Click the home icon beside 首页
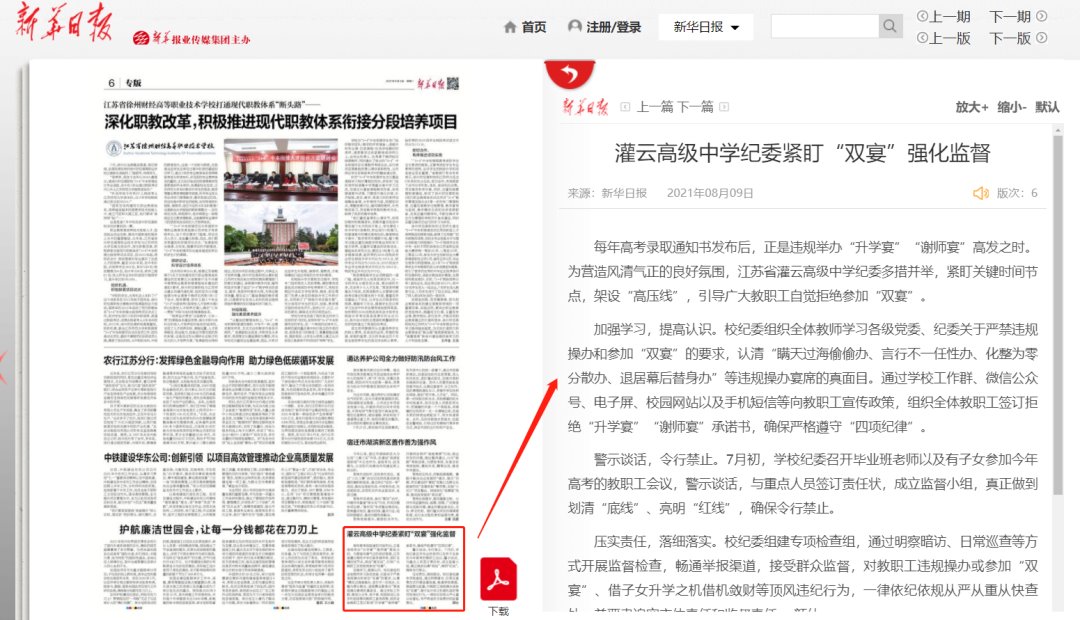1080x620 pixels. click(x=510, y=27)
